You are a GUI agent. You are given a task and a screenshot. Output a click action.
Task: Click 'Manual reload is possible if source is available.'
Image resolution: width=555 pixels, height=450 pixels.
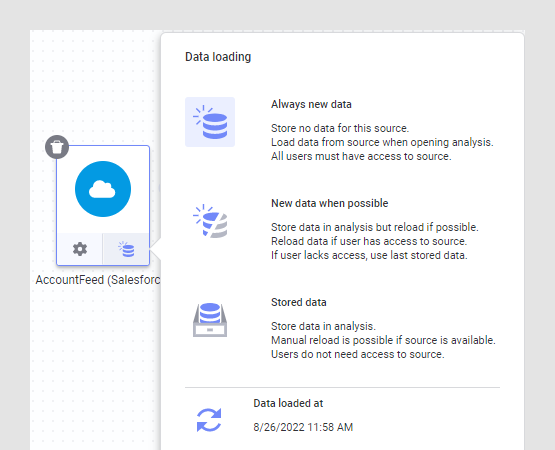[x=383, y=340]
